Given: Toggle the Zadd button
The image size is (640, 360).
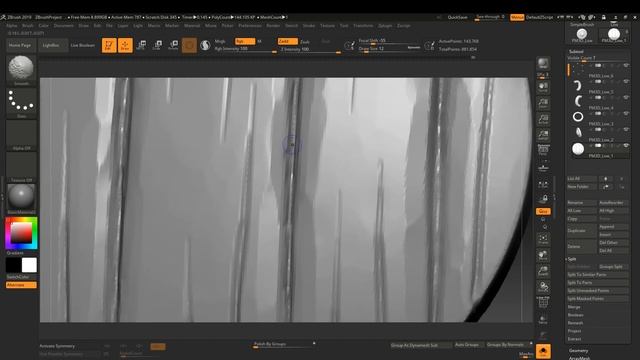Looking at the screenshot, I should click(x=288, y=41).
